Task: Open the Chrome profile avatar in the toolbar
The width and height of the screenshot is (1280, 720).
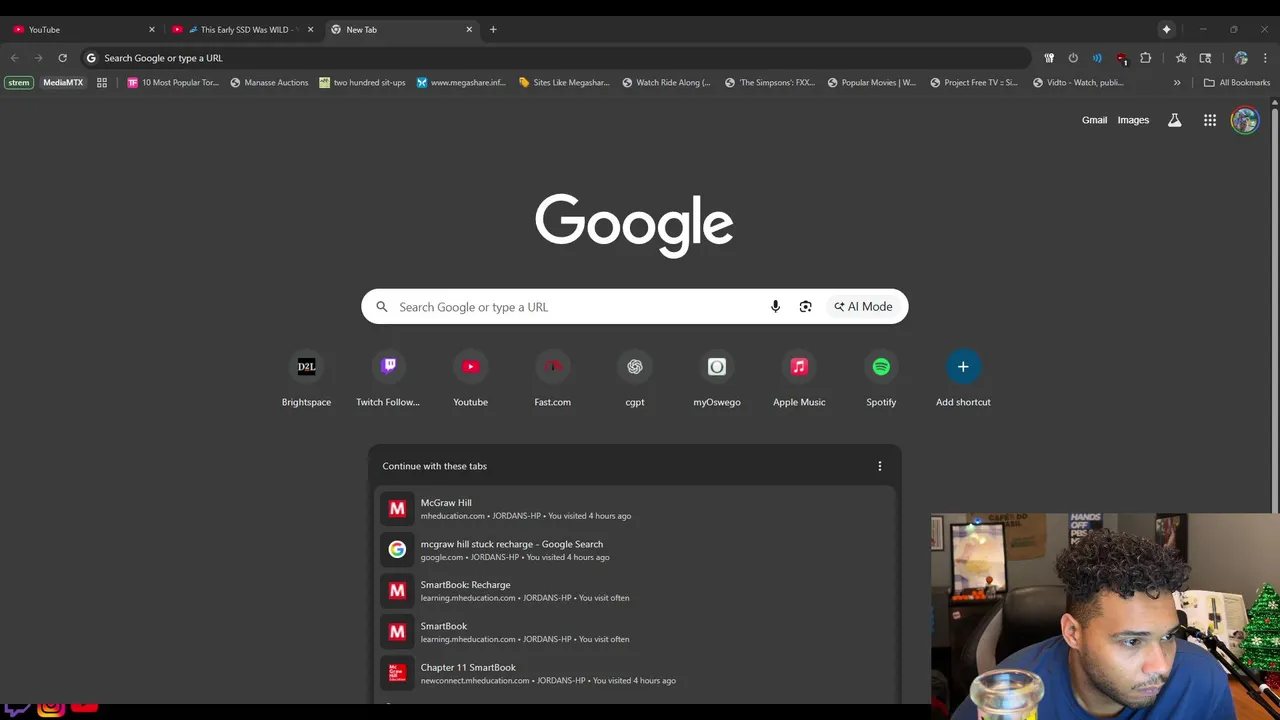Action: coord(1241,58)
